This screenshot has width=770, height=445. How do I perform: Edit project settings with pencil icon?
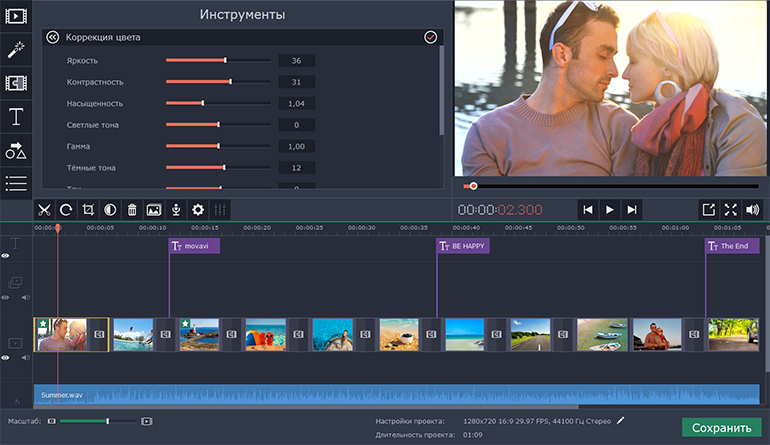[x=621, y=421]
